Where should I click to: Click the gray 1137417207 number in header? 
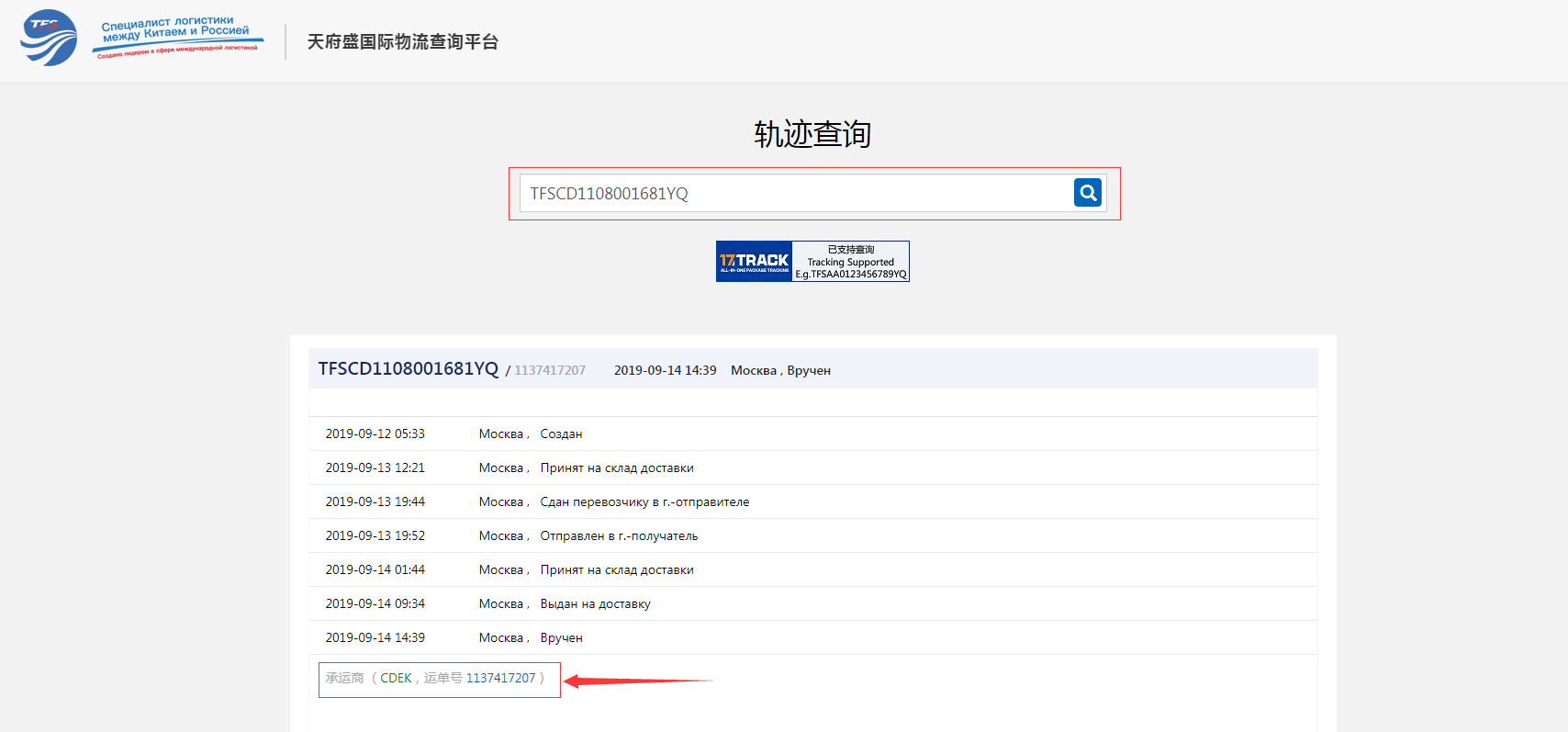pyautogui.click(x=549, y=371)
